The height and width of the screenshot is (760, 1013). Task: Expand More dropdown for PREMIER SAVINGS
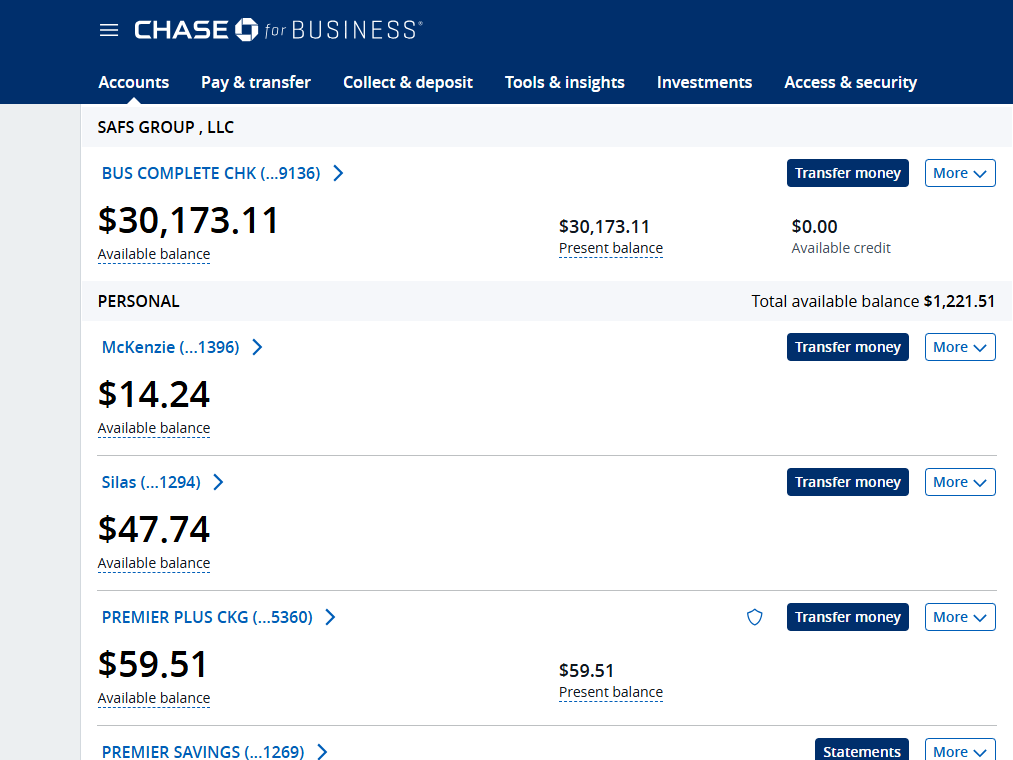pos(960,750)
